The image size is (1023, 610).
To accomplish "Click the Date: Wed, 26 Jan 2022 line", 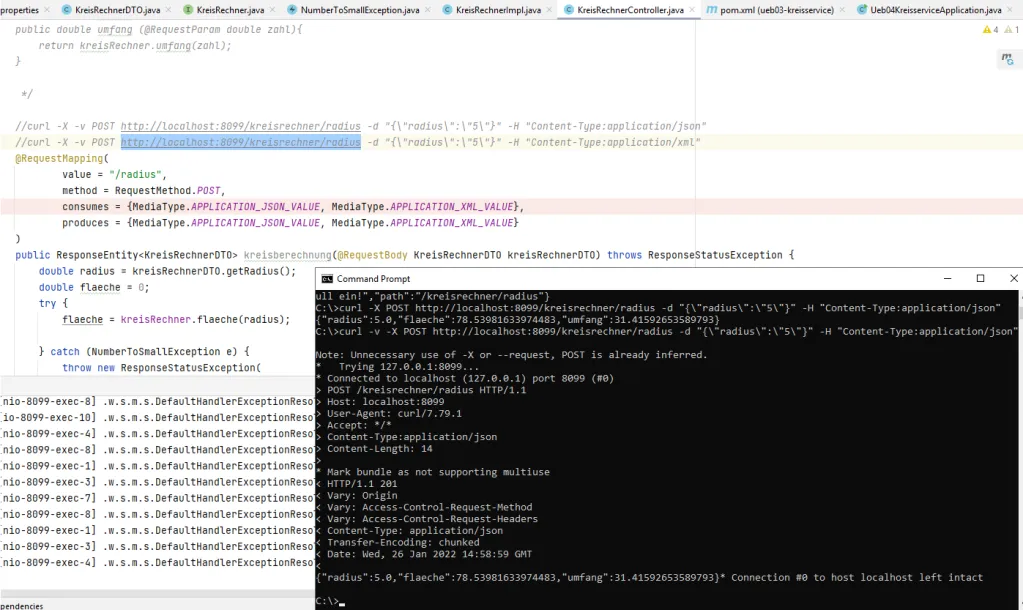I will pyautogui.click(x=423, y=554).
